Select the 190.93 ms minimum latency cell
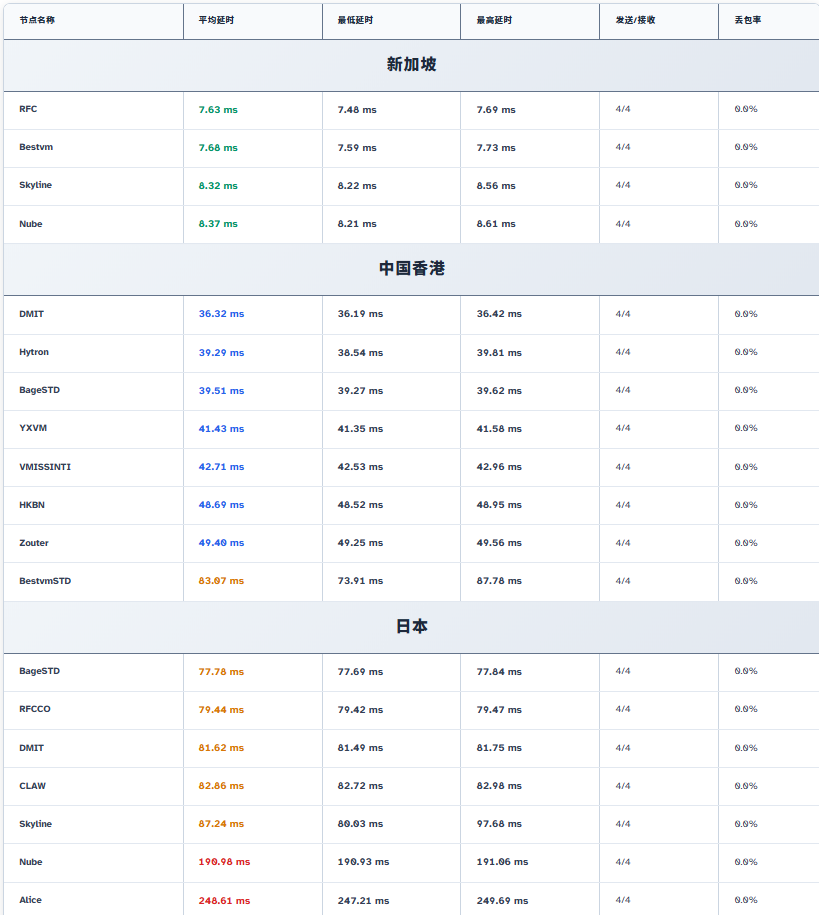The image size is (819, 915). pos(363,862)
